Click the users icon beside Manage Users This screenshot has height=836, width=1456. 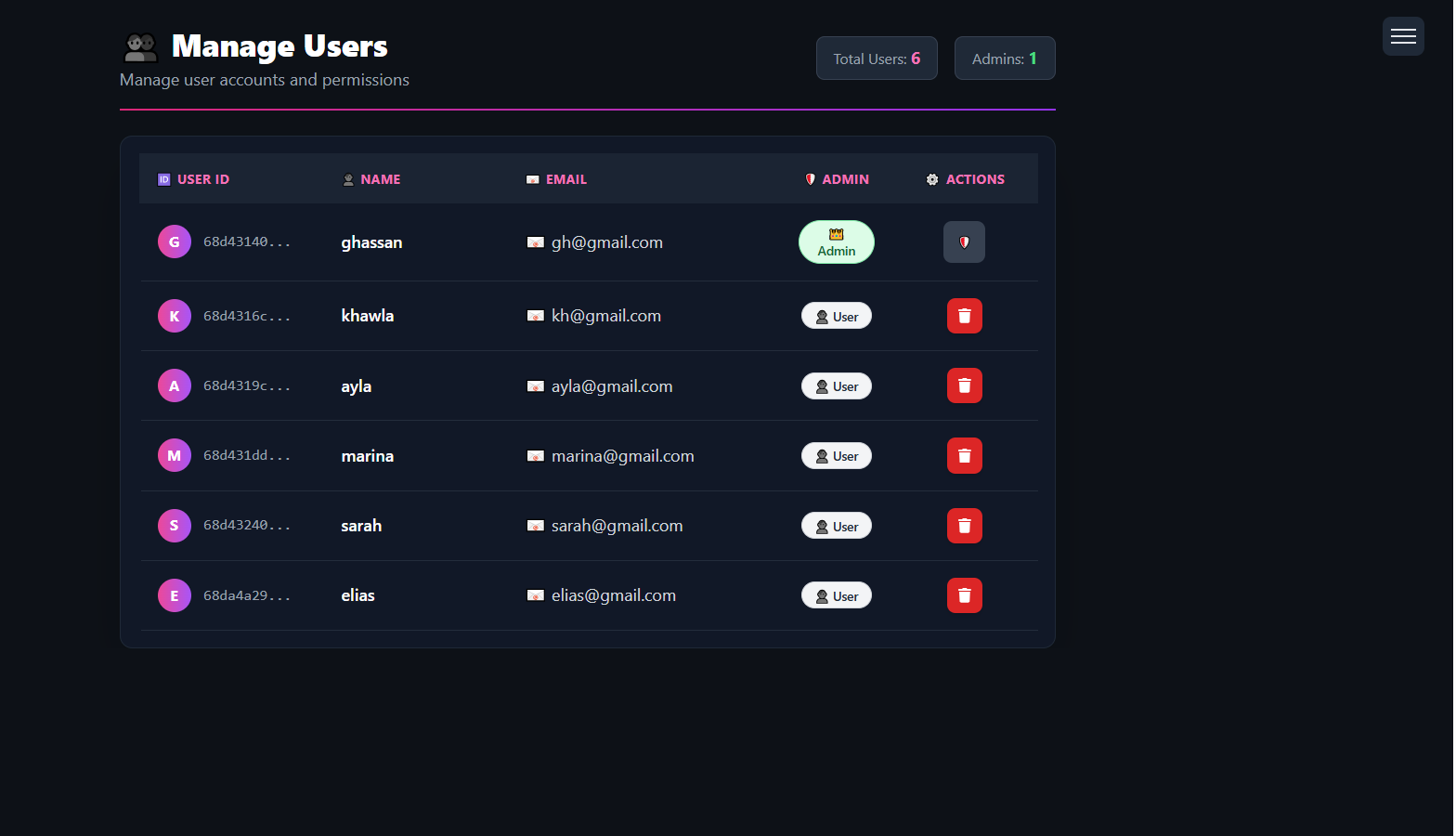[141, 46]
